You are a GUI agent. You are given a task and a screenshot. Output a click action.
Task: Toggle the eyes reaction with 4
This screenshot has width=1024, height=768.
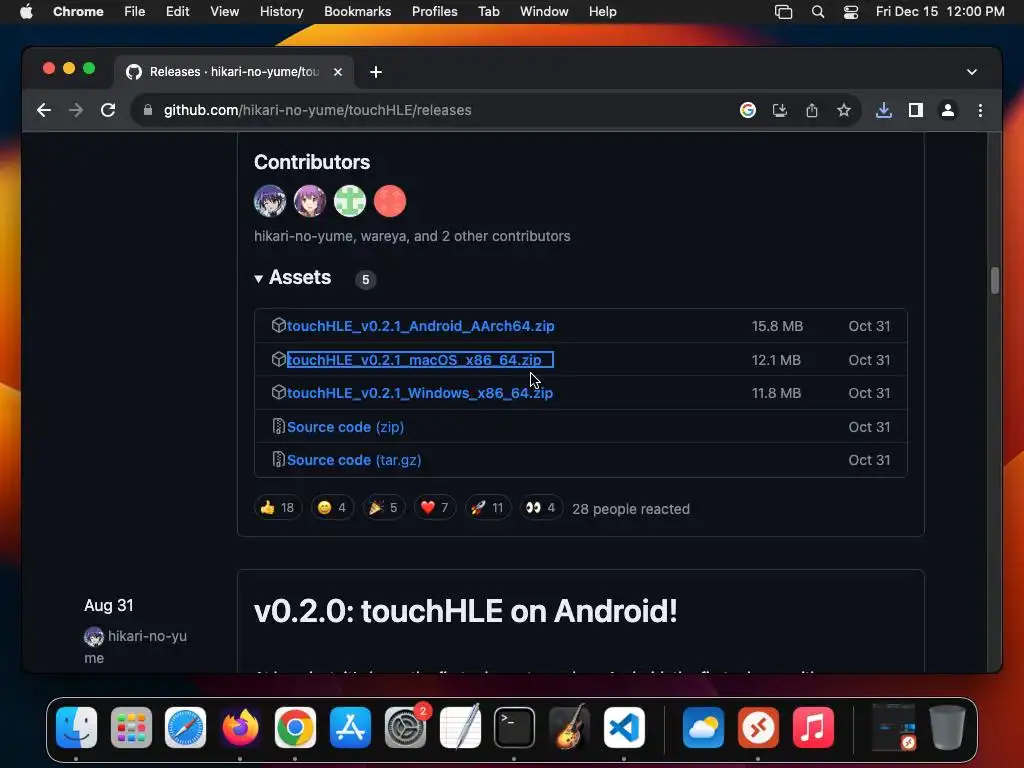[541, 507]
